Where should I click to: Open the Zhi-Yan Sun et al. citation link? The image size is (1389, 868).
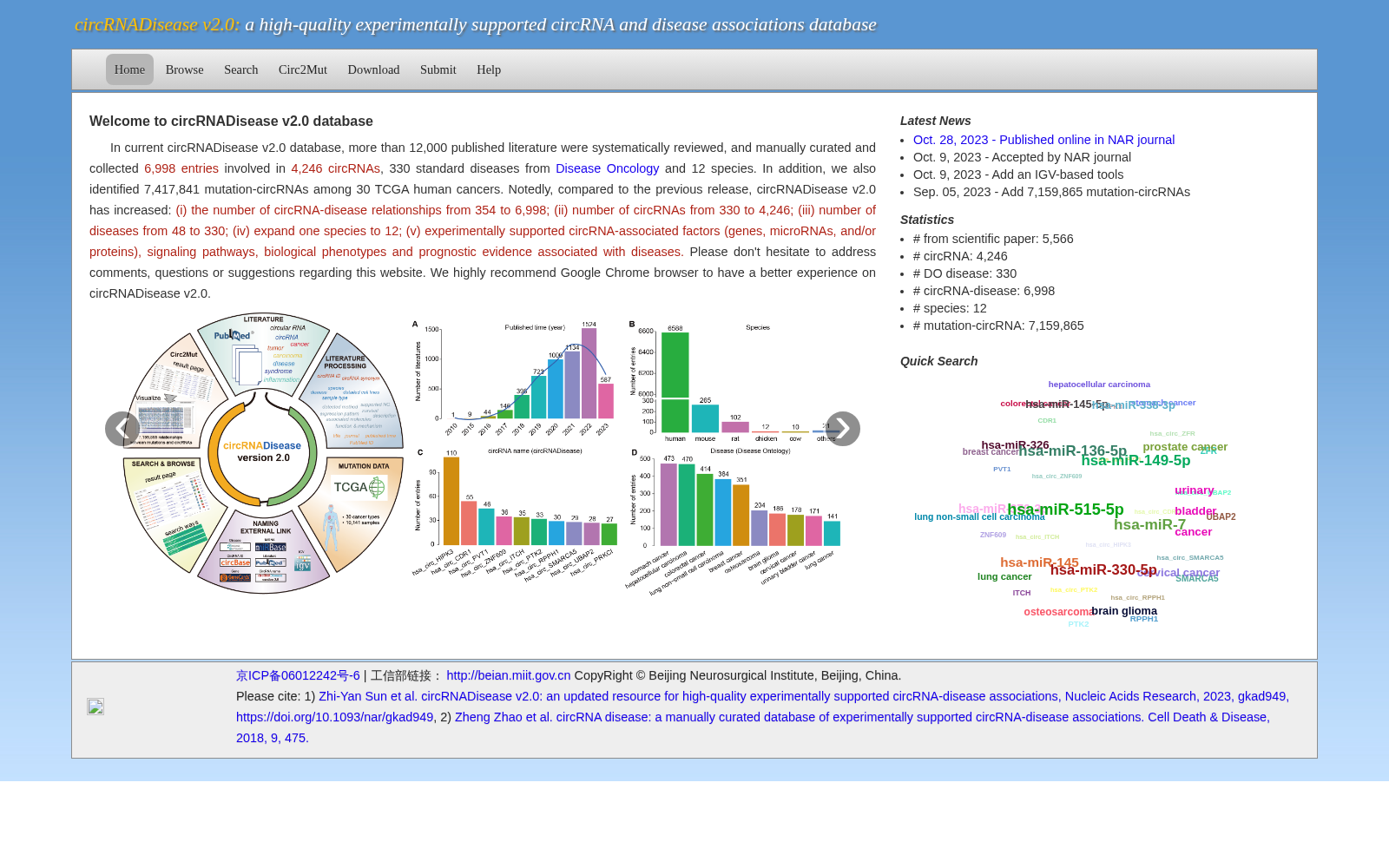[x=804, y=696]
